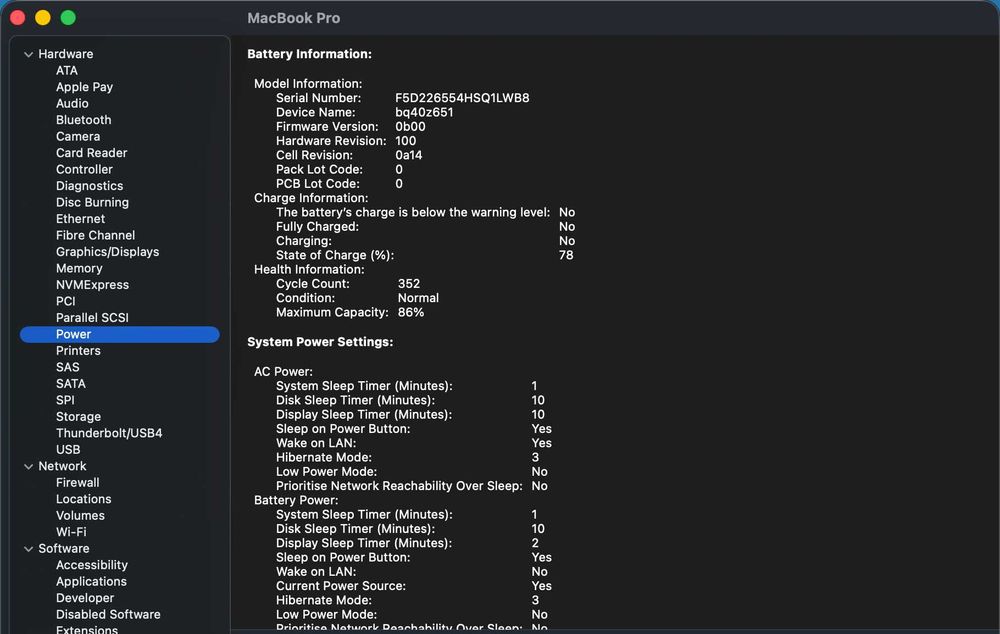Click the Battery Power subsection label
The image size is (1000, 634).
(x=296, y=500)
